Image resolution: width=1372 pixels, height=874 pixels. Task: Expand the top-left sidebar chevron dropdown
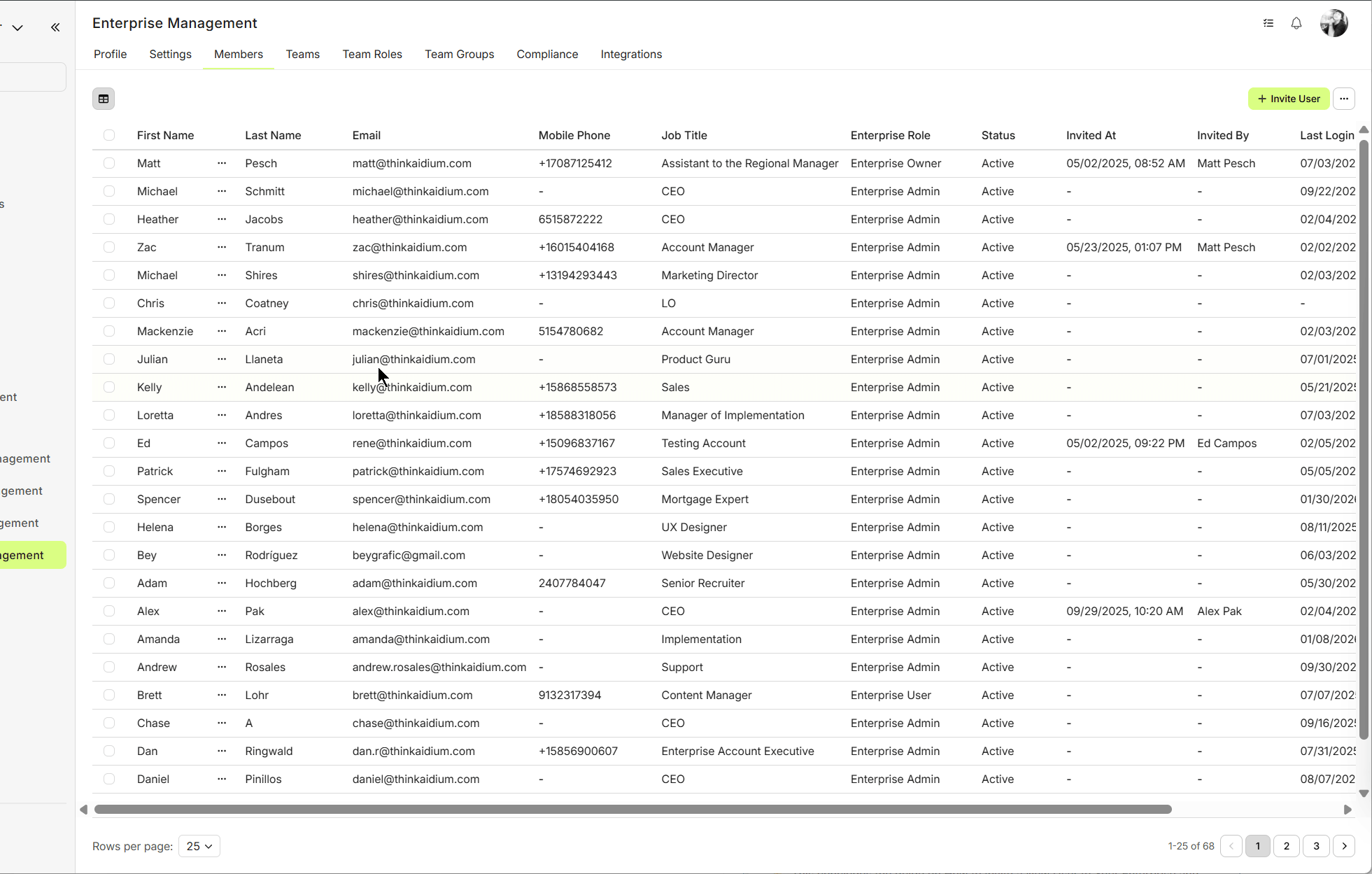[x=17, y=27]
